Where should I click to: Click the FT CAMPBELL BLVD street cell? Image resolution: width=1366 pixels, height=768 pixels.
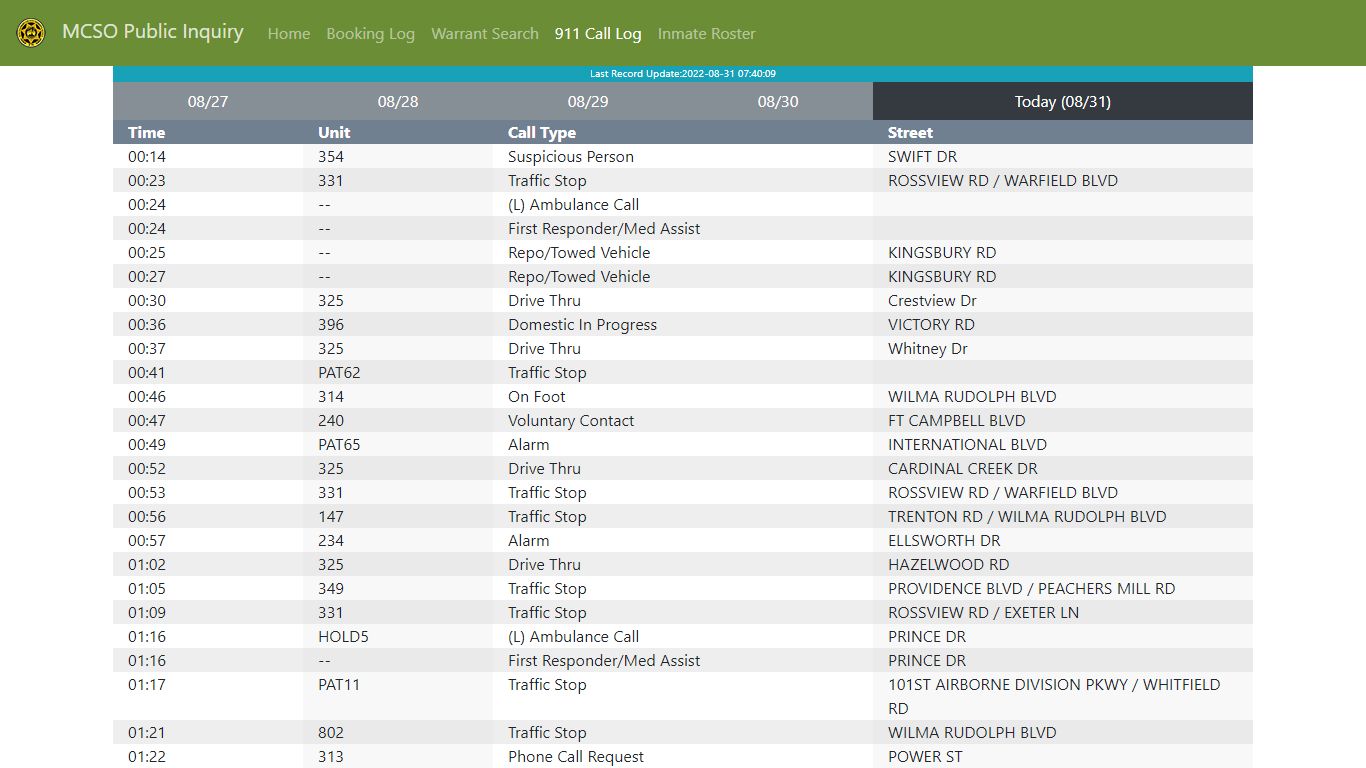(1063, 420)
